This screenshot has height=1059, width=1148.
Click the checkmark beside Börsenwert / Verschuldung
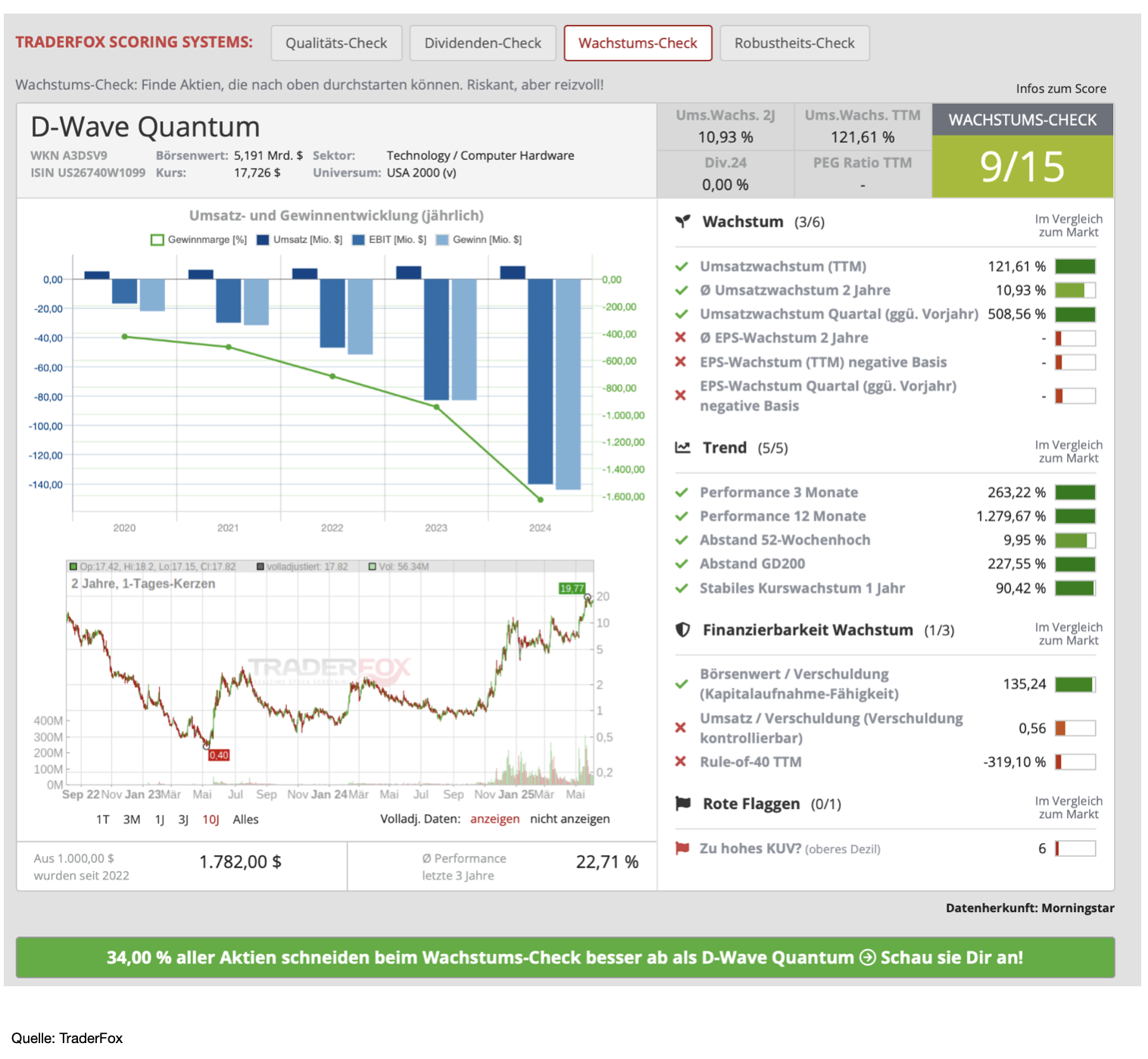point(682,684)
